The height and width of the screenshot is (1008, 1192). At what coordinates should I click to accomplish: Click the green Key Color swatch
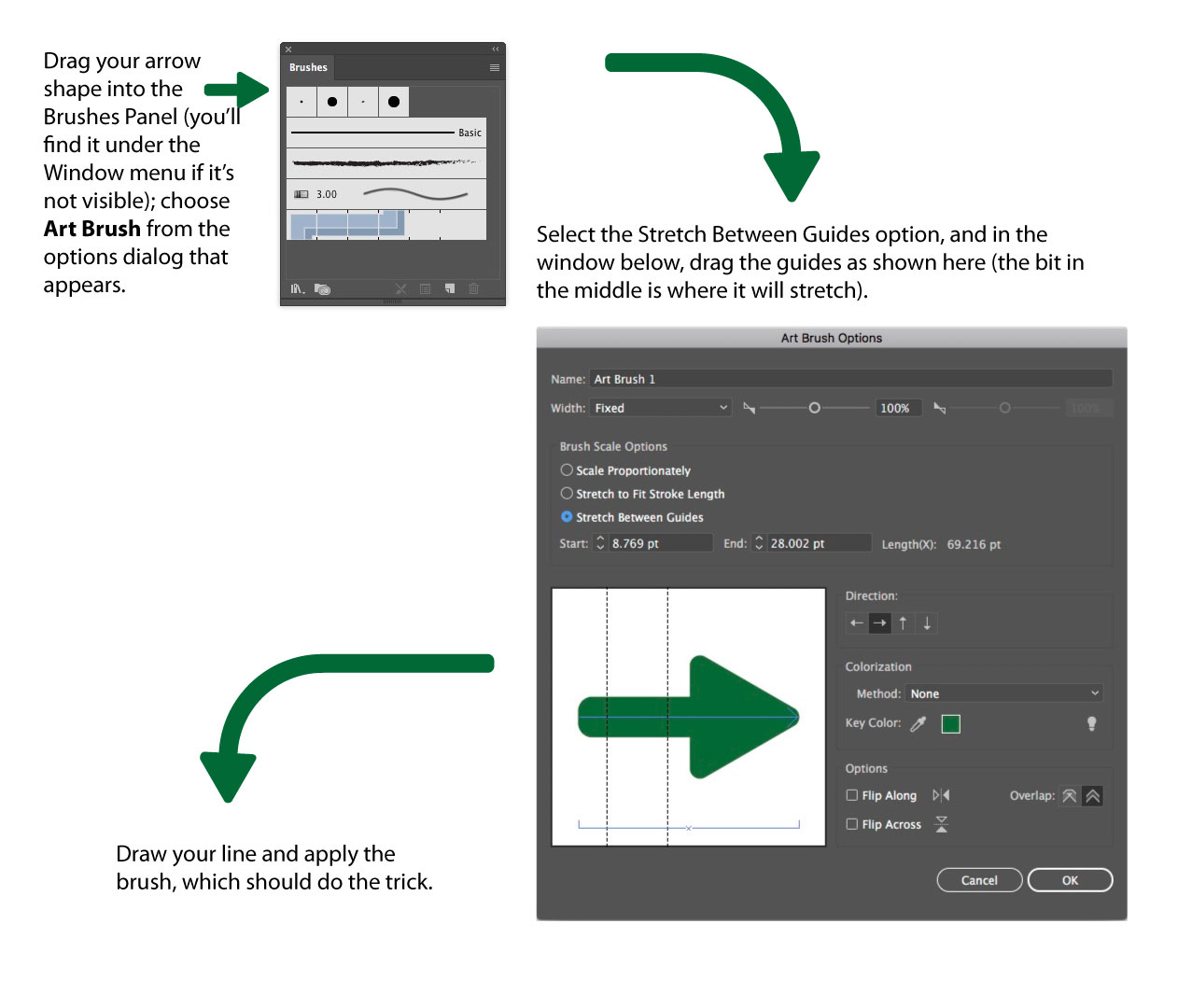[950, 723]
